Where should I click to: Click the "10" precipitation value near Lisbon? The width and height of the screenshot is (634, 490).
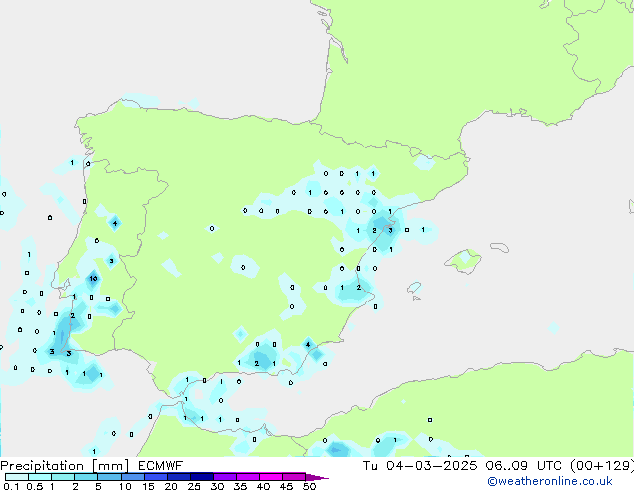(x=93, y=278)
